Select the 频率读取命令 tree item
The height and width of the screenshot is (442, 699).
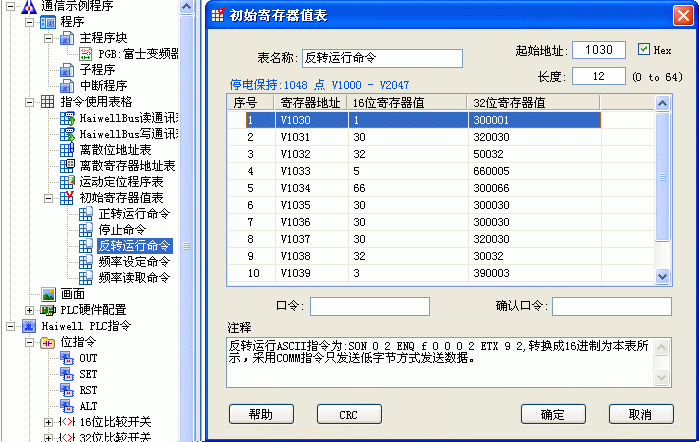click(x=134, y=278)
